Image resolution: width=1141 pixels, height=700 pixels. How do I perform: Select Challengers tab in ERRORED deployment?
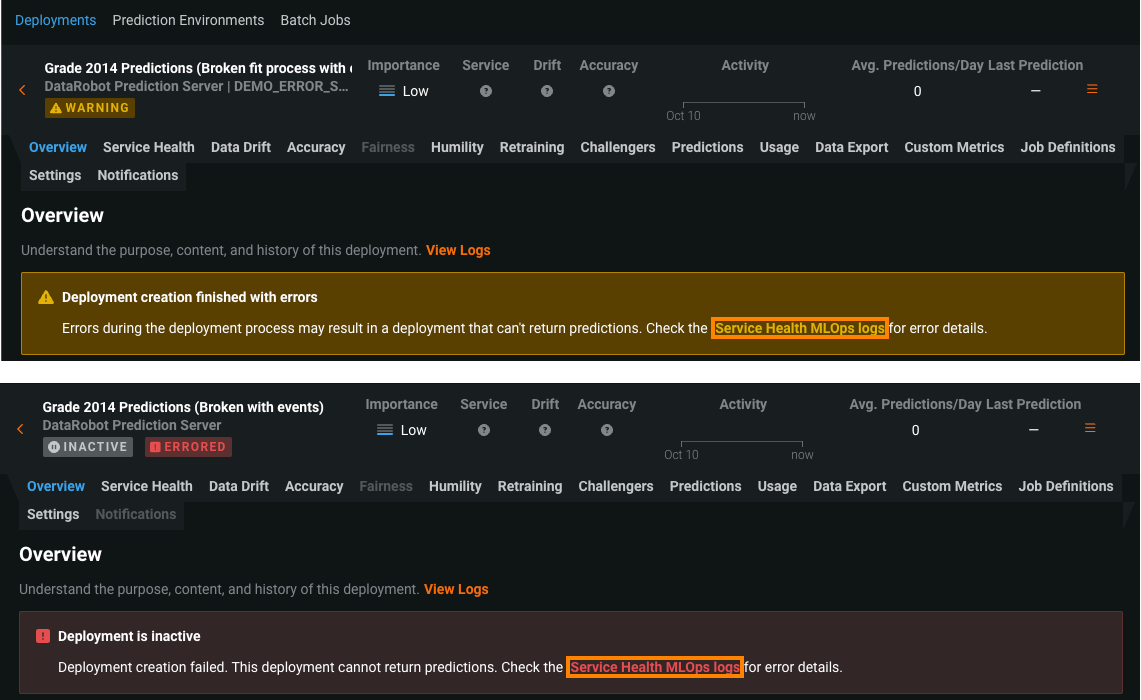[x=616, y=486]
